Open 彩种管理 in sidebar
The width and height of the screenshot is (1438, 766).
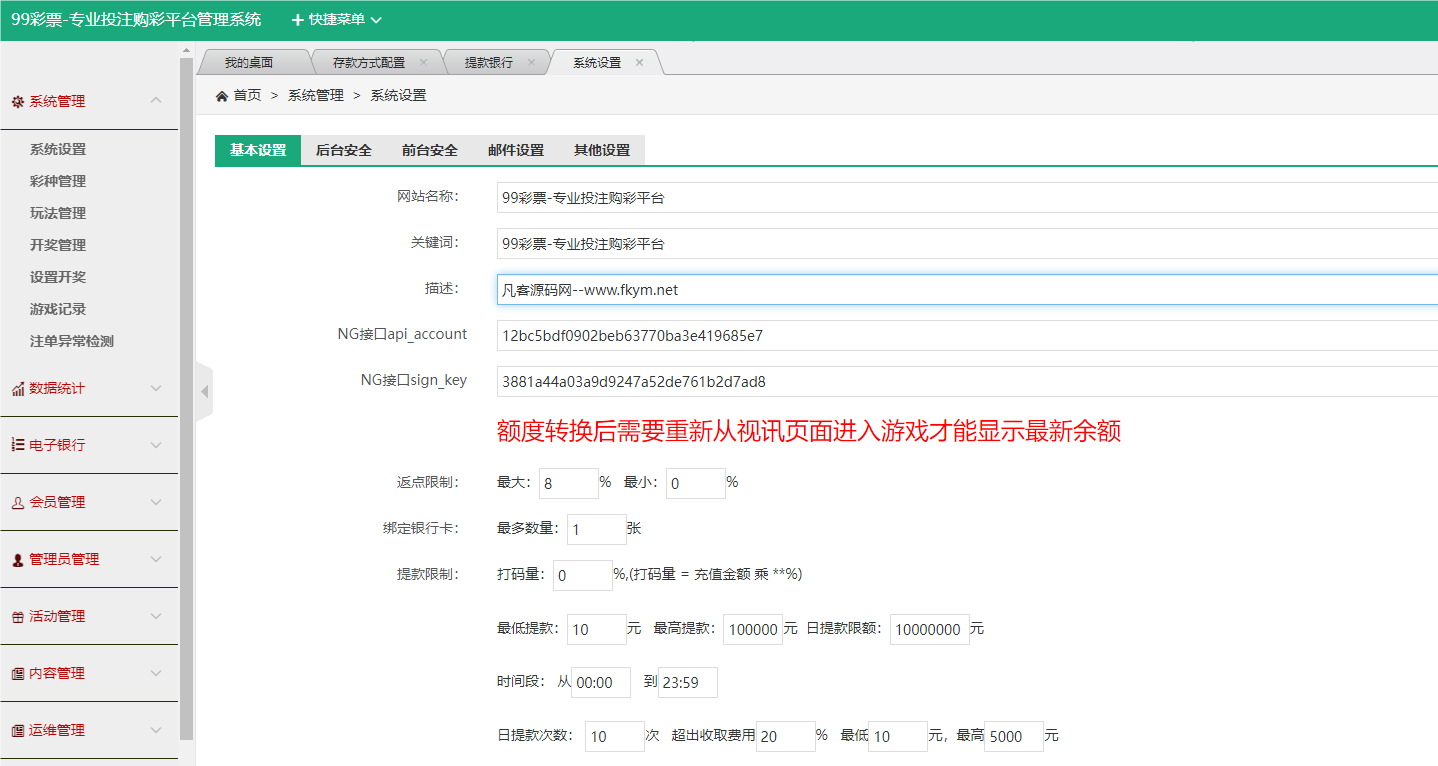point(58,181)
